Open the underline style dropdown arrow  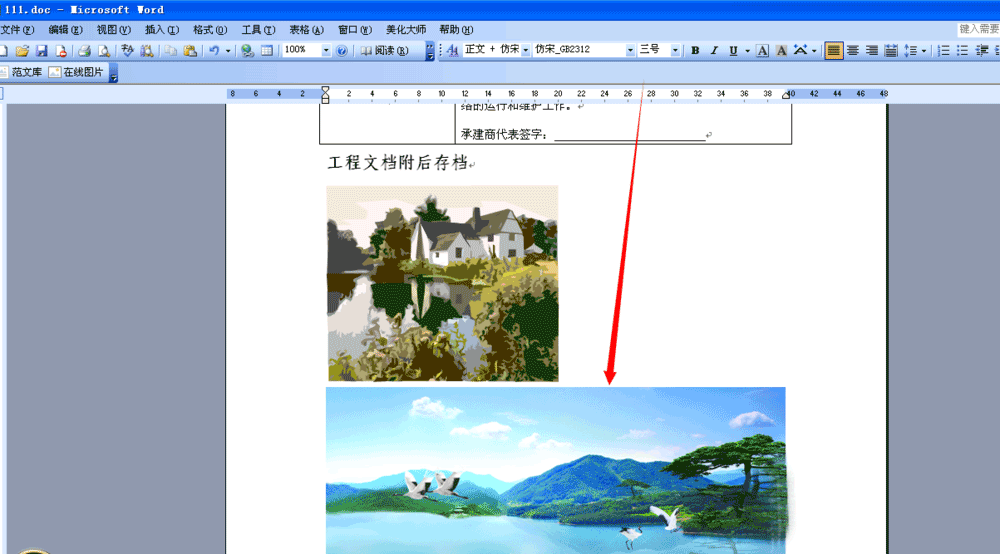(x=747, y=50)
